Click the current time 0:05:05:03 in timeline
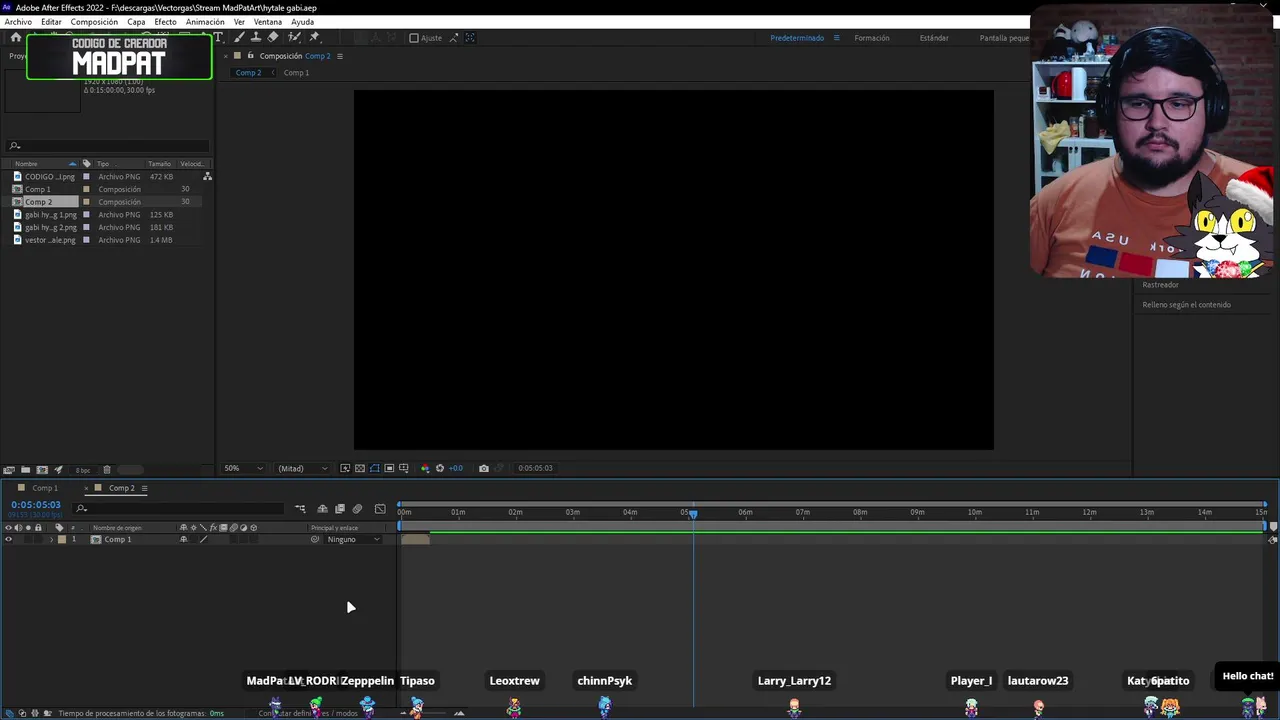Viewport: 1280px width, 720px height. 36,505
